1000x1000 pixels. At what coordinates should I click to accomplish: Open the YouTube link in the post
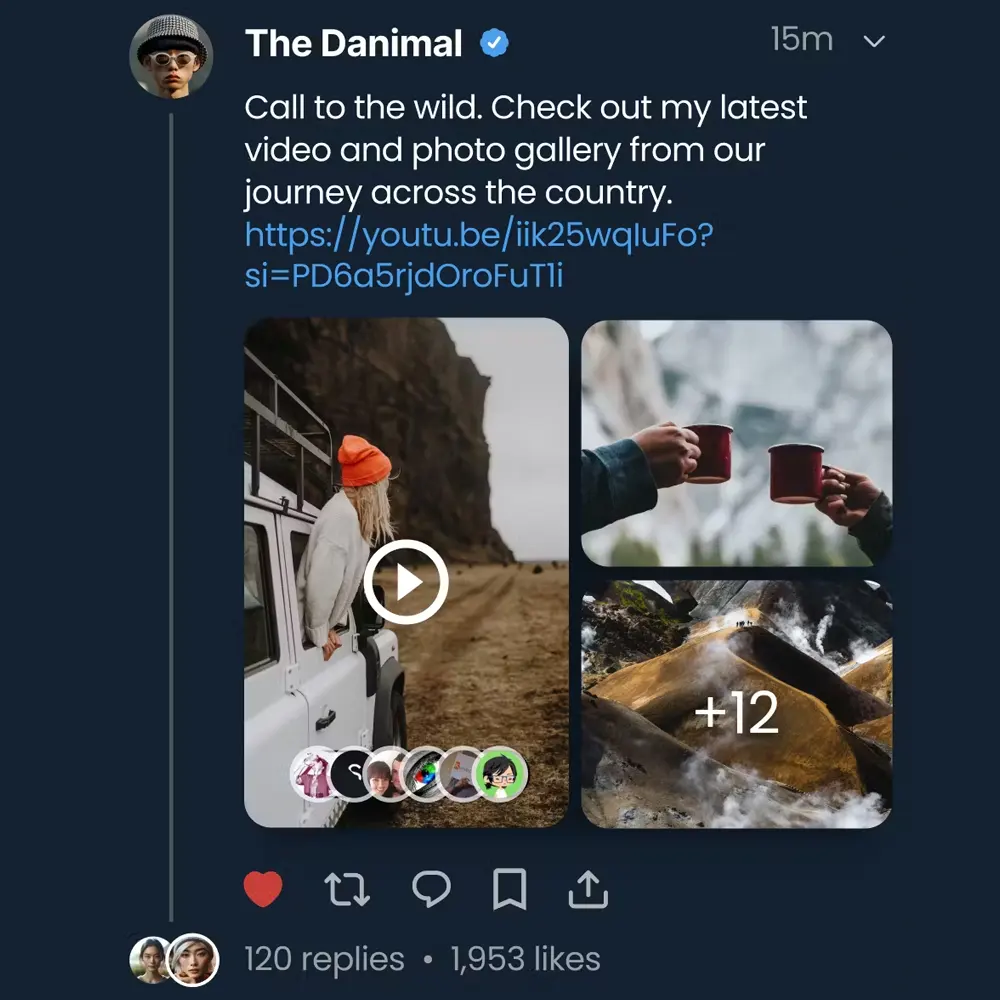pyautogui.click(x=478, y=254)
